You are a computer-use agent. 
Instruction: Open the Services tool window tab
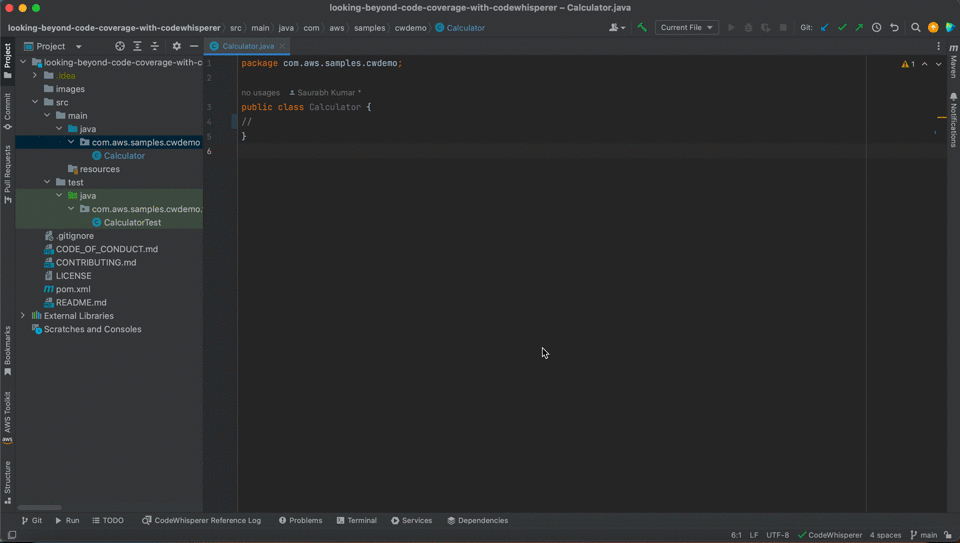(x=411, y=521)
